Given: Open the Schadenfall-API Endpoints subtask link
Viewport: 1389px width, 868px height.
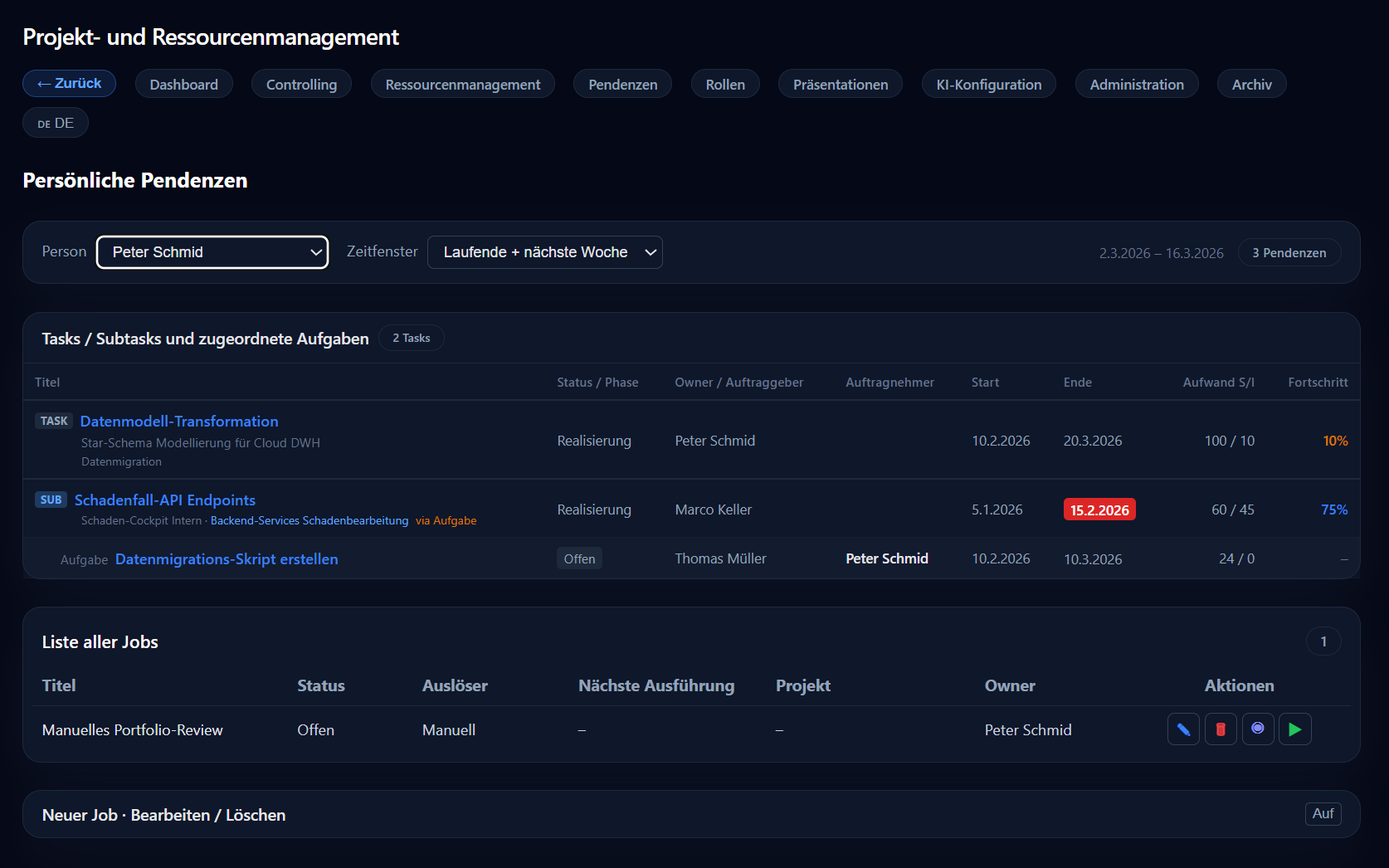Looking at the screenshot, I should tap(165, 500).
